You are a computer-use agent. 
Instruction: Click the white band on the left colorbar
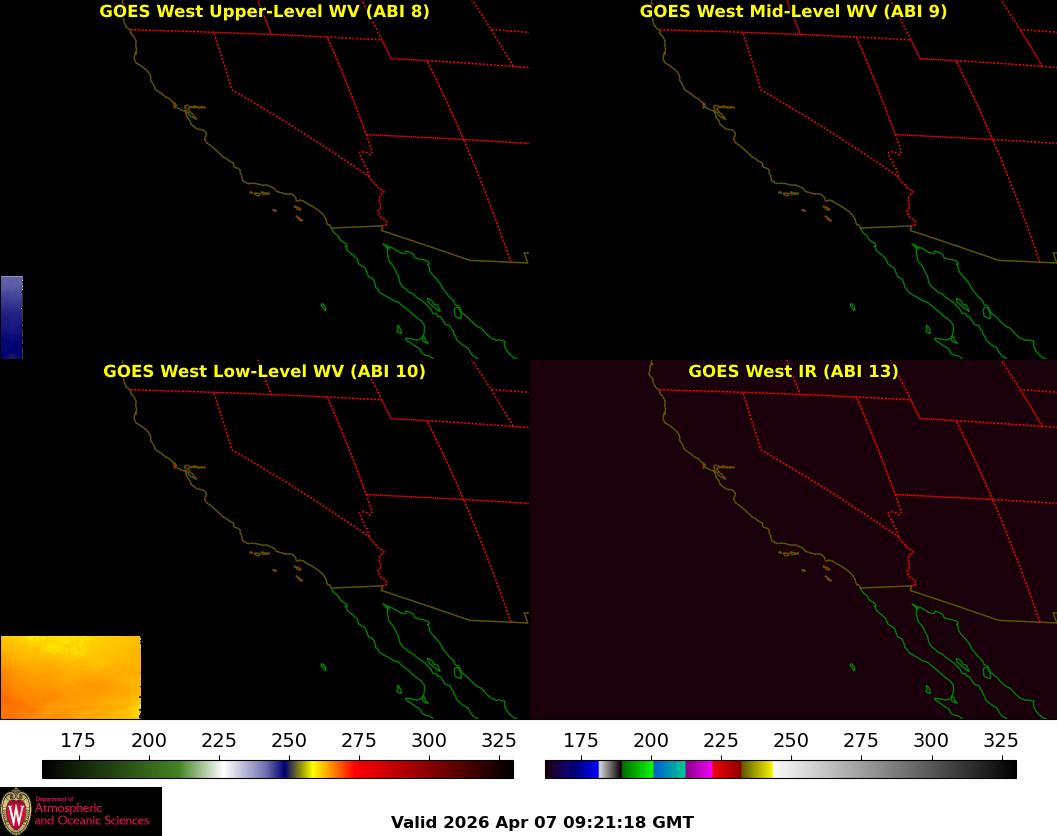(x=222, y=769)
